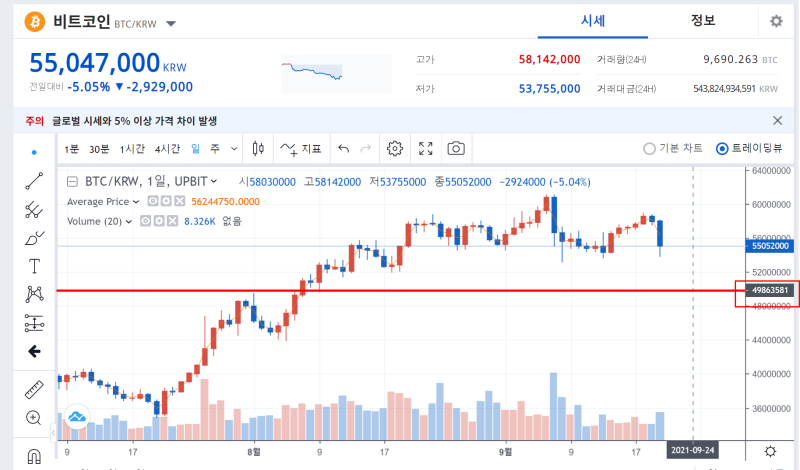This screenshot has width=800, height=470.
Task: Click the 53,755,000 low price value
Action: tap(549, 89)
